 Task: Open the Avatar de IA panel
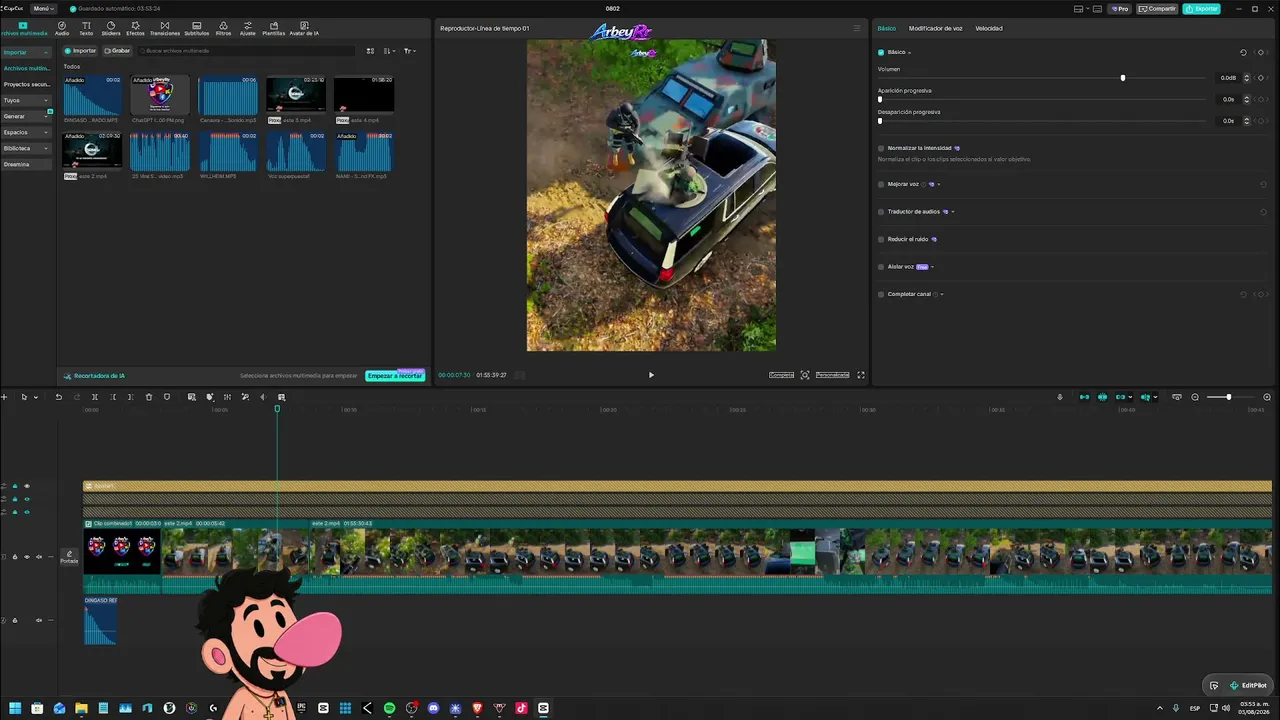(304, 28)
